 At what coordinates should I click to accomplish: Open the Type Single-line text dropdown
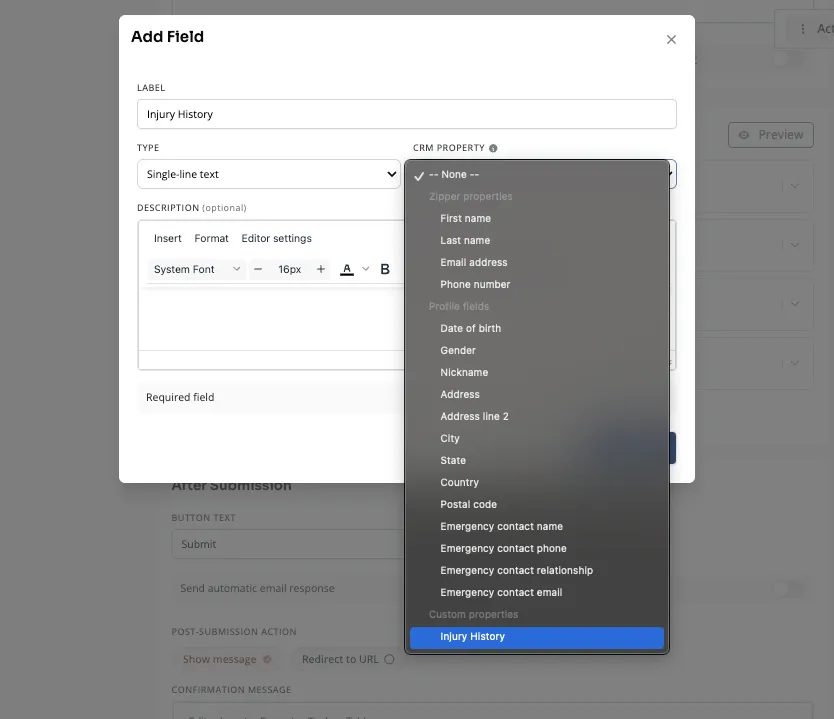[x=269, y=174]
